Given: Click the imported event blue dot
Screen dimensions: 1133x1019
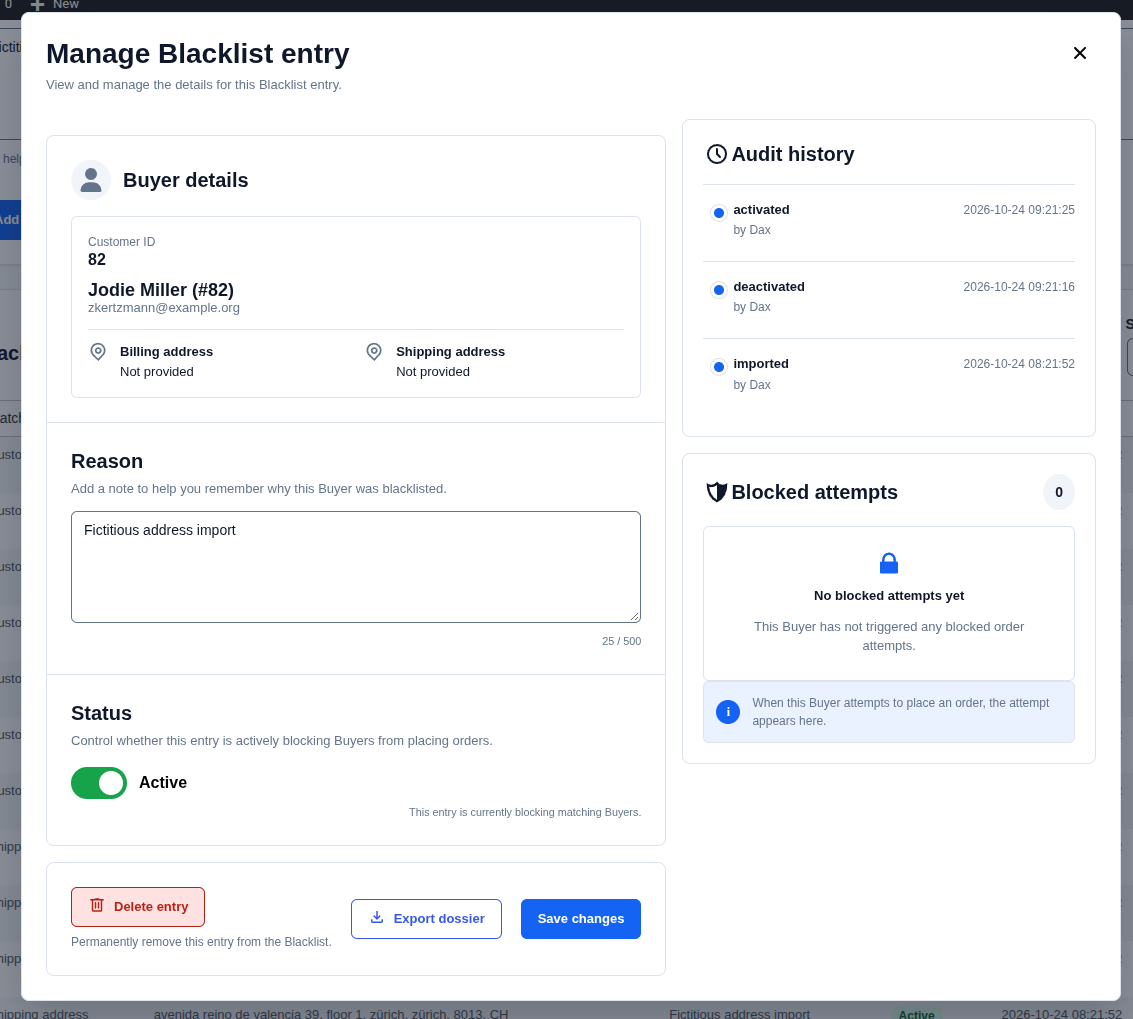Looking at the screenshot, I should [x=719, y=367].
